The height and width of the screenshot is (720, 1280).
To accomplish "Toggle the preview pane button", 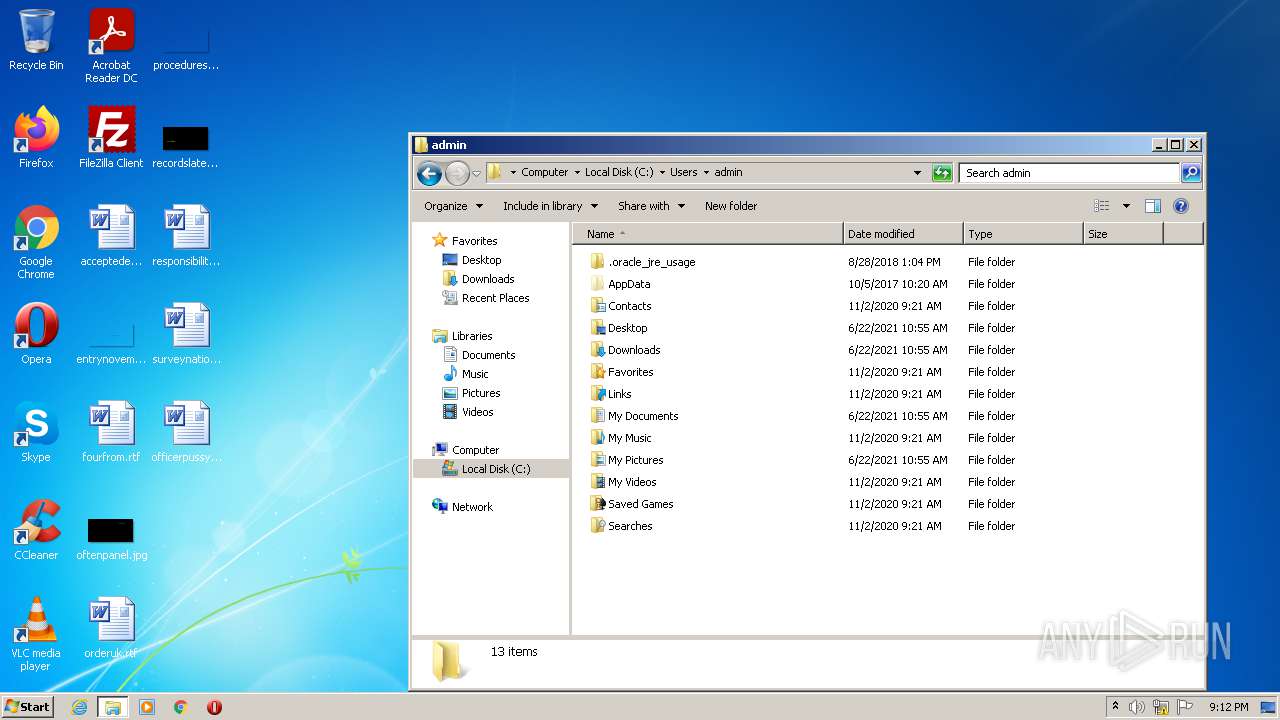I will point(1152,206).
